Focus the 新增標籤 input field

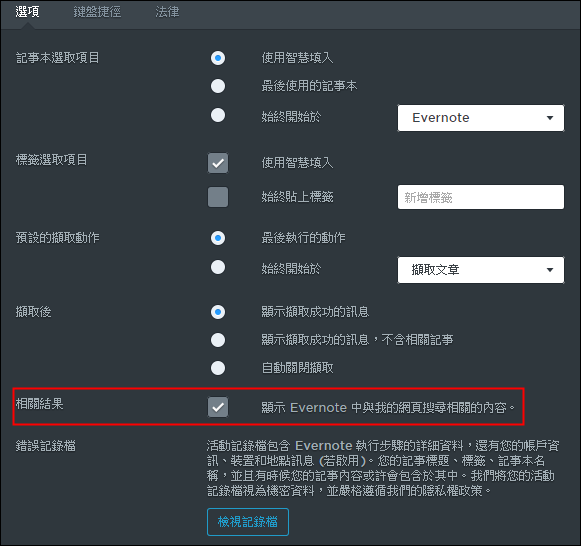click(481, 197)
